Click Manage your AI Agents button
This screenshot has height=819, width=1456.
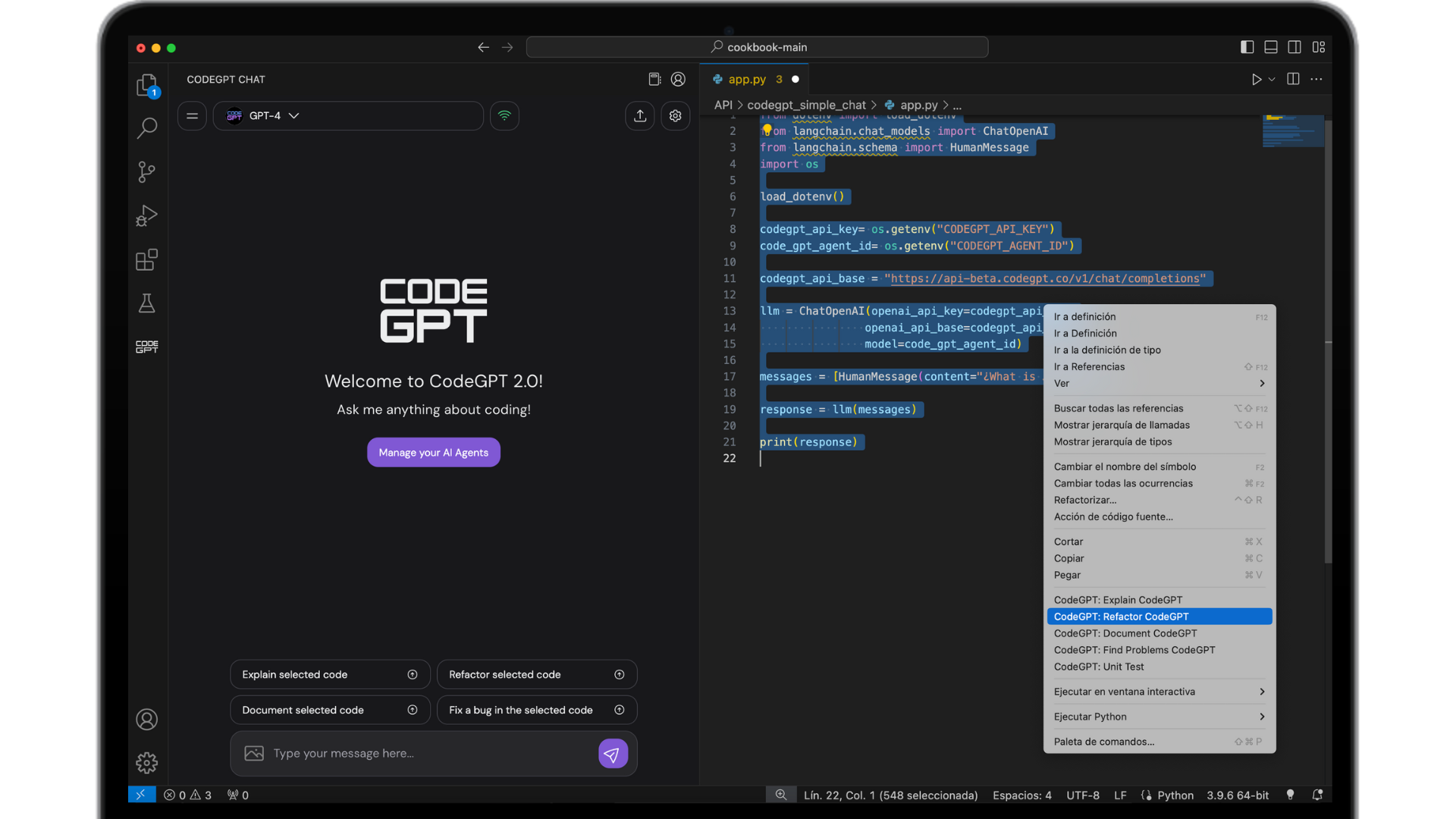(x=434, y=453)
